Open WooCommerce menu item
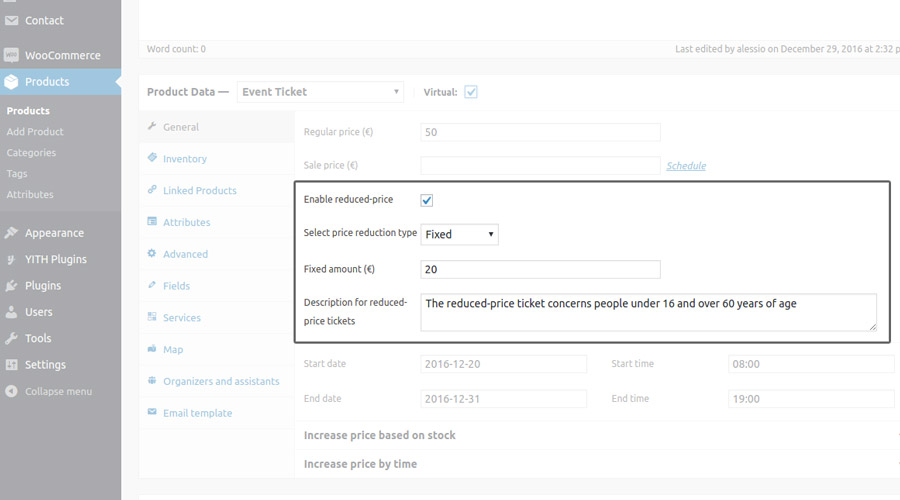The width and height of the screenshot is (900, 500). coord(60,55)
